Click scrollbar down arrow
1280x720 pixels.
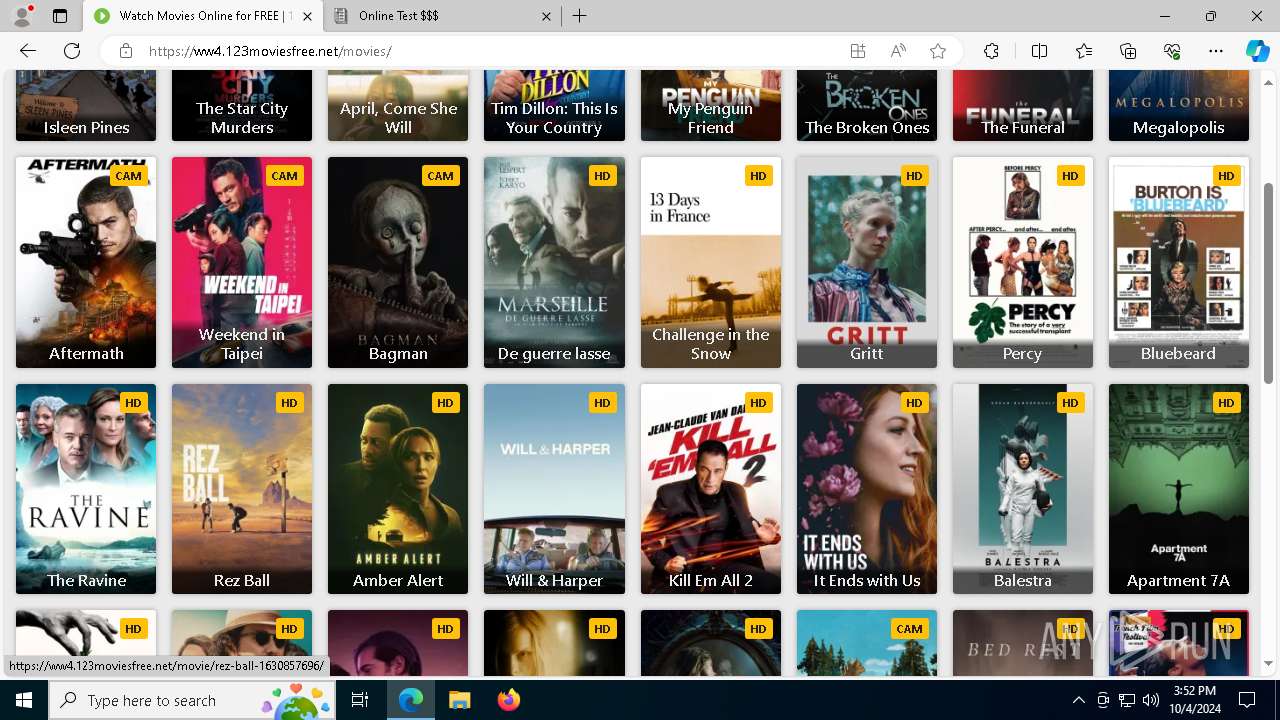[x=1269, y=663]
